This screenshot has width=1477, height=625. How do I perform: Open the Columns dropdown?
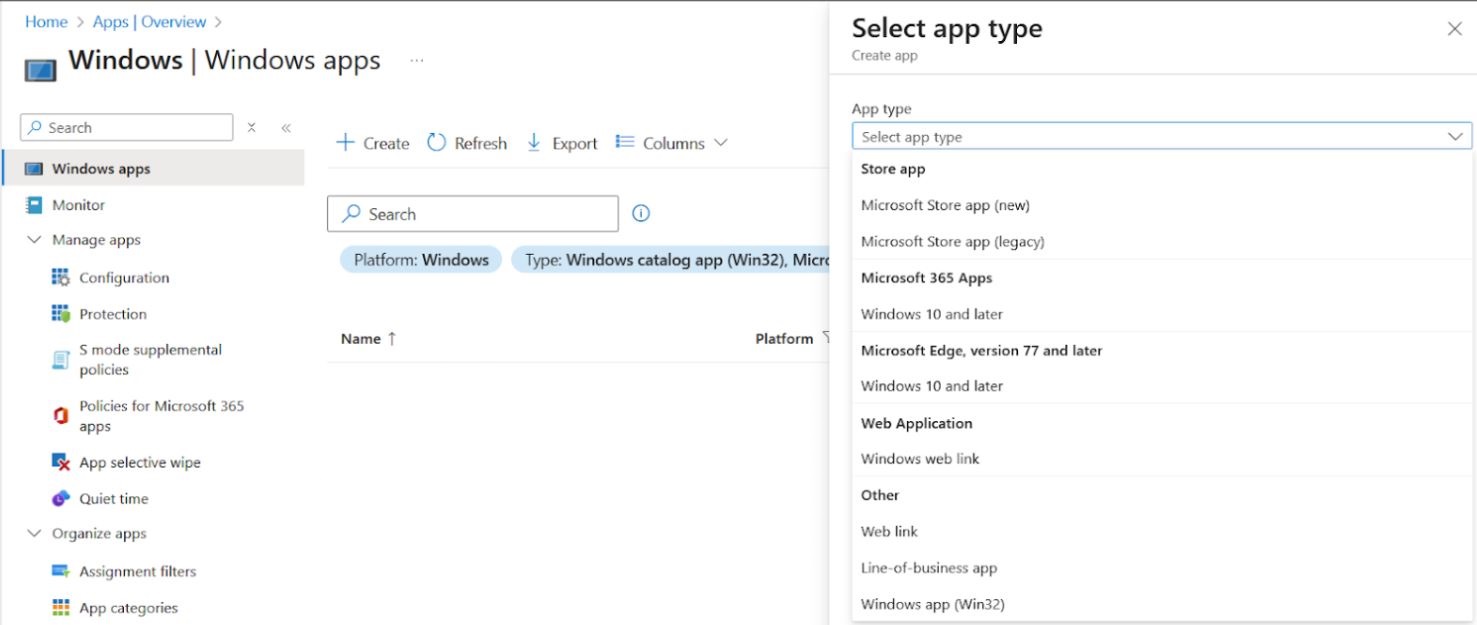(672, 143)
